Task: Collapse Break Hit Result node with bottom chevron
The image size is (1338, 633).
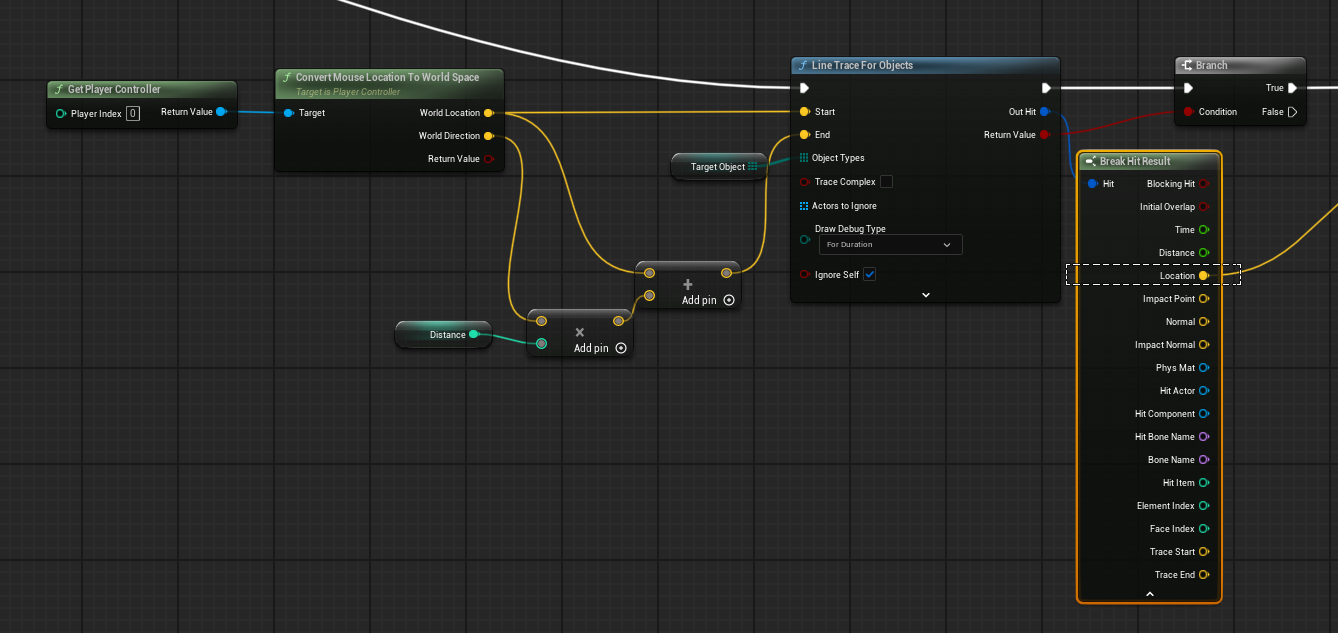Action: (x=1150, y=594)
